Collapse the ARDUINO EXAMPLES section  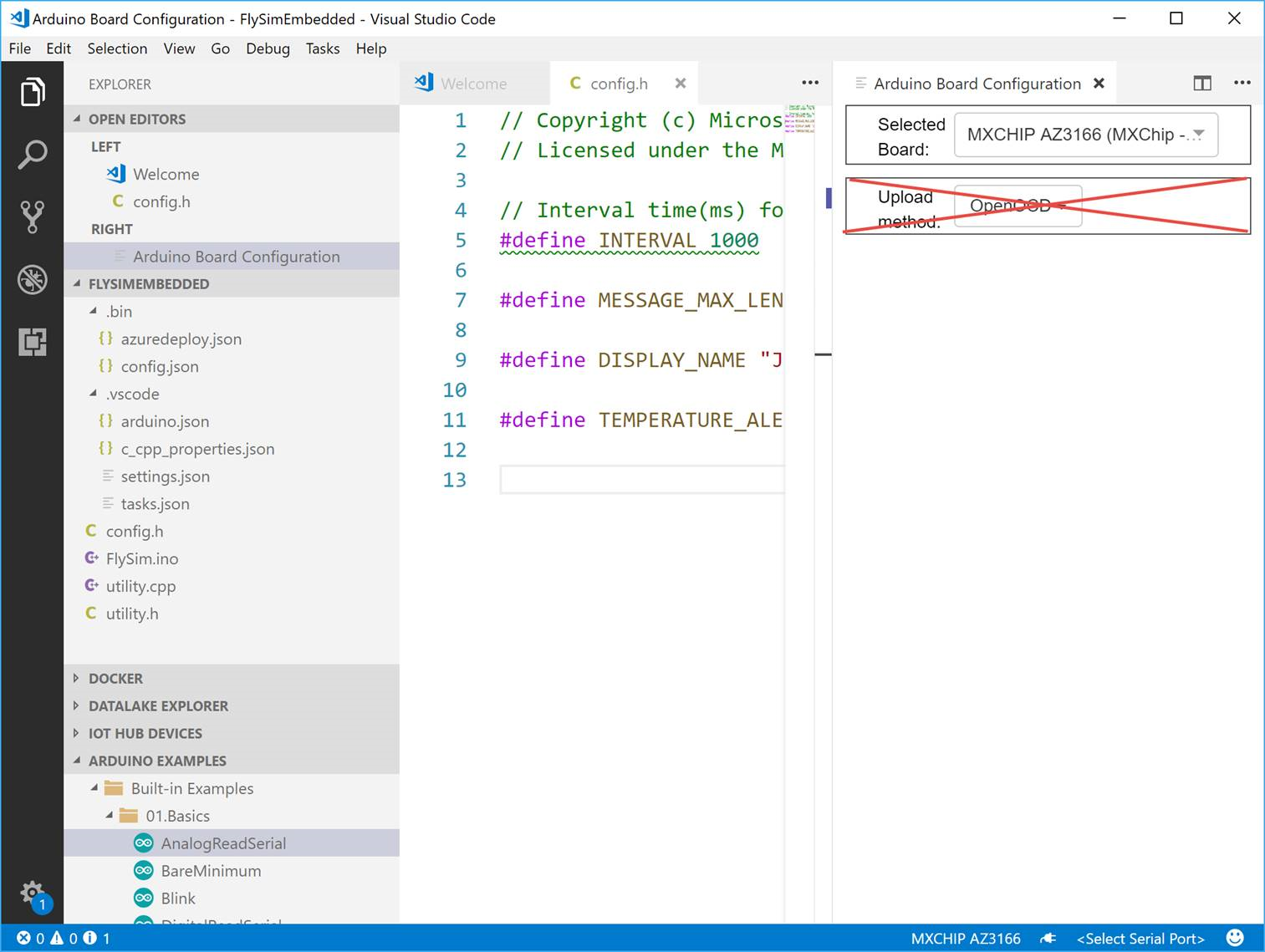(232, 761)
